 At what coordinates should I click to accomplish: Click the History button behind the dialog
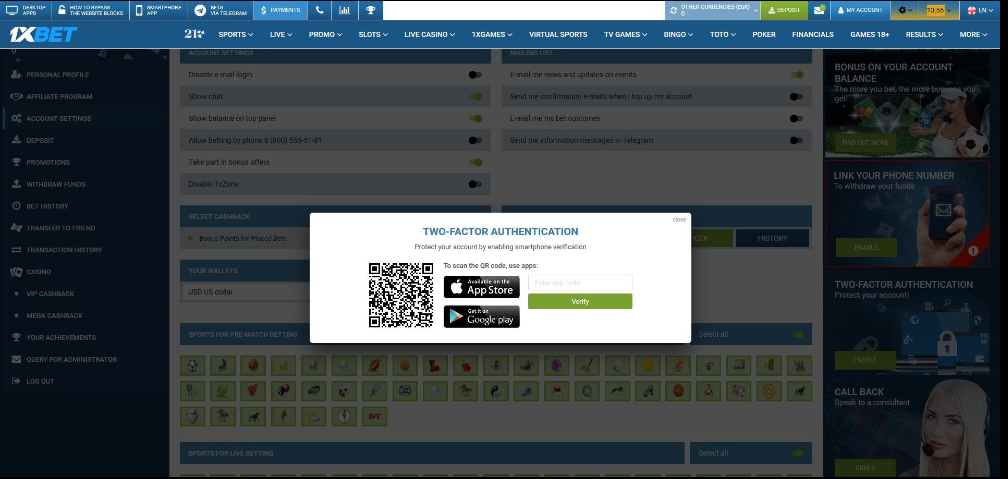[772, 238]
